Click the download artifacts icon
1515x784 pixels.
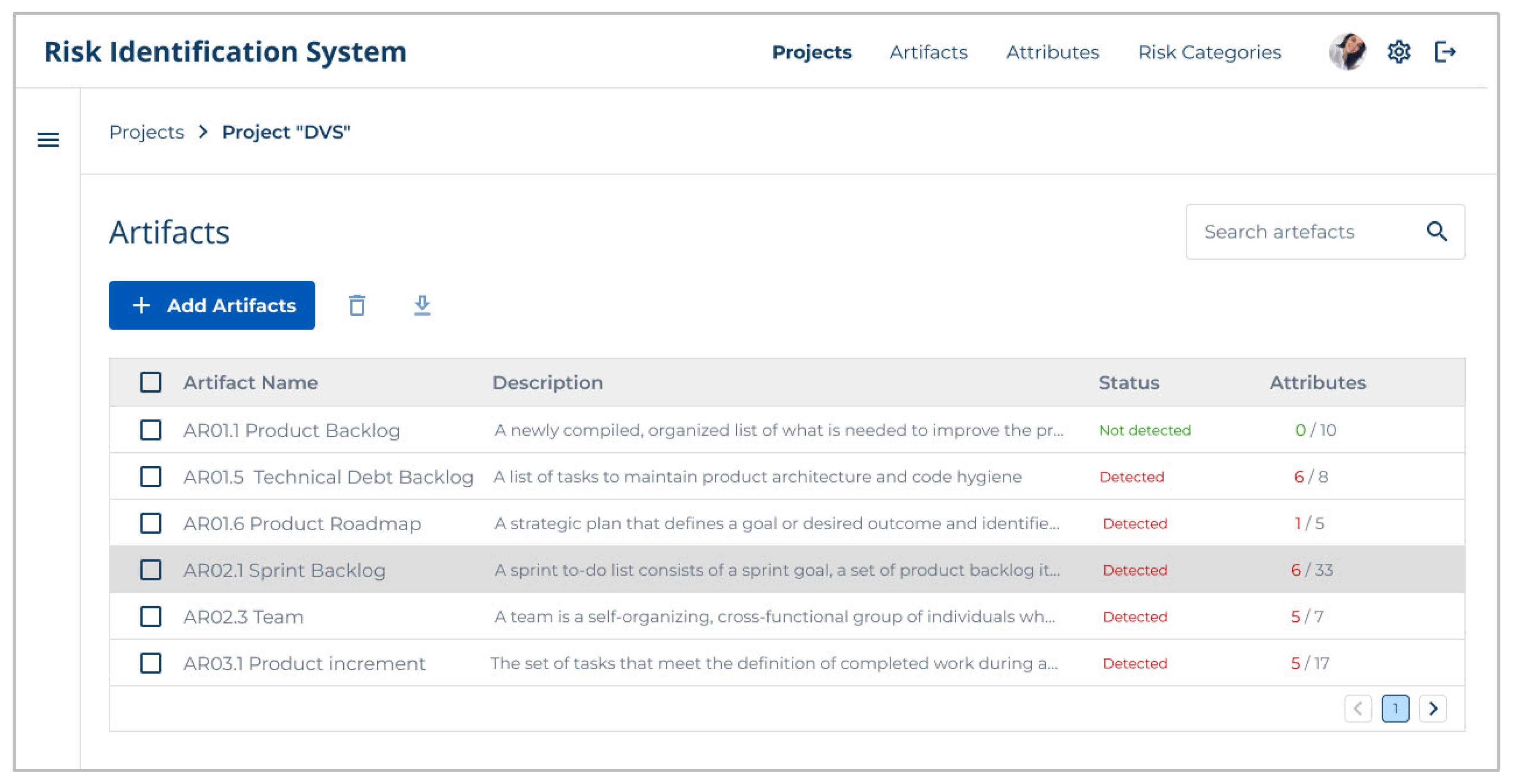pyautogui.click(x=422, y=305)
